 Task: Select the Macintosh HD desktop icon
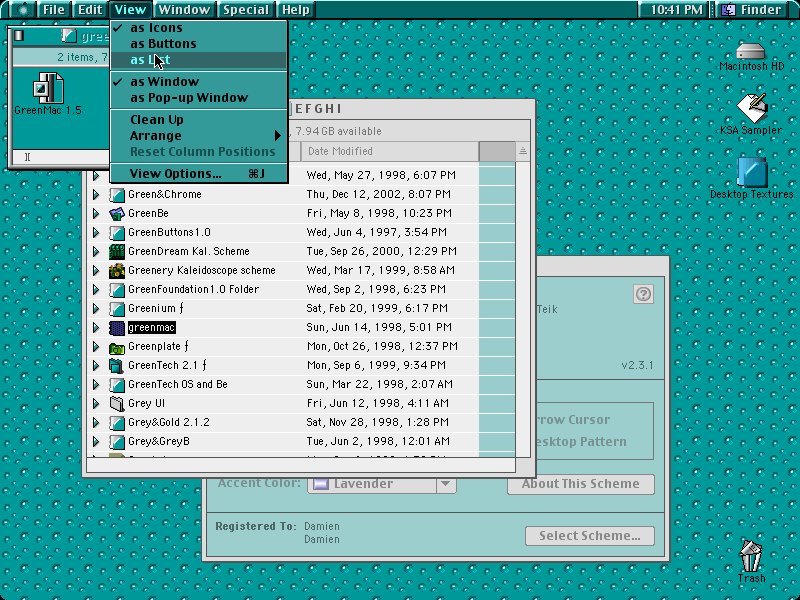click(751, 52)
